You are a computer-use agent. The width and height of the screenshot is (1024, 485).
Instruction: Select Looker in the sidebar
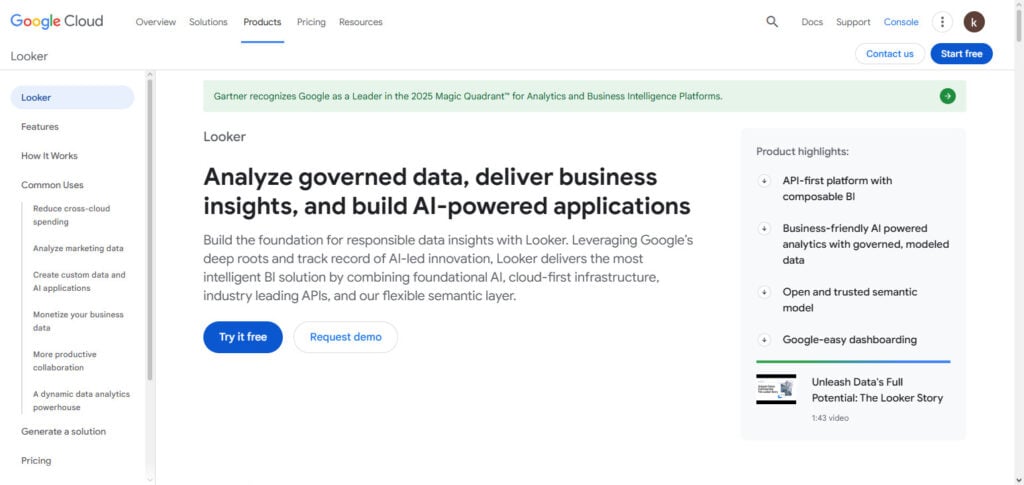click(72, 97)
